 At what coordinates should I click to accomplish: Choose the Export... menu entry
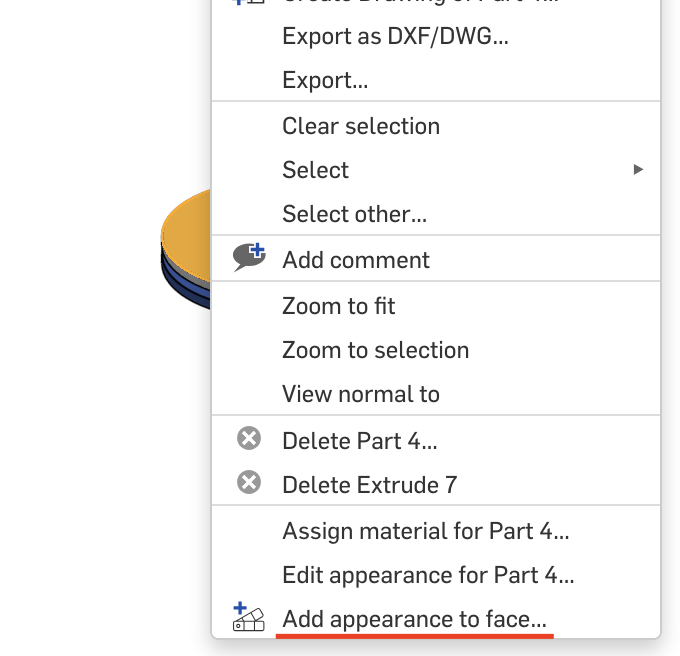324,80
